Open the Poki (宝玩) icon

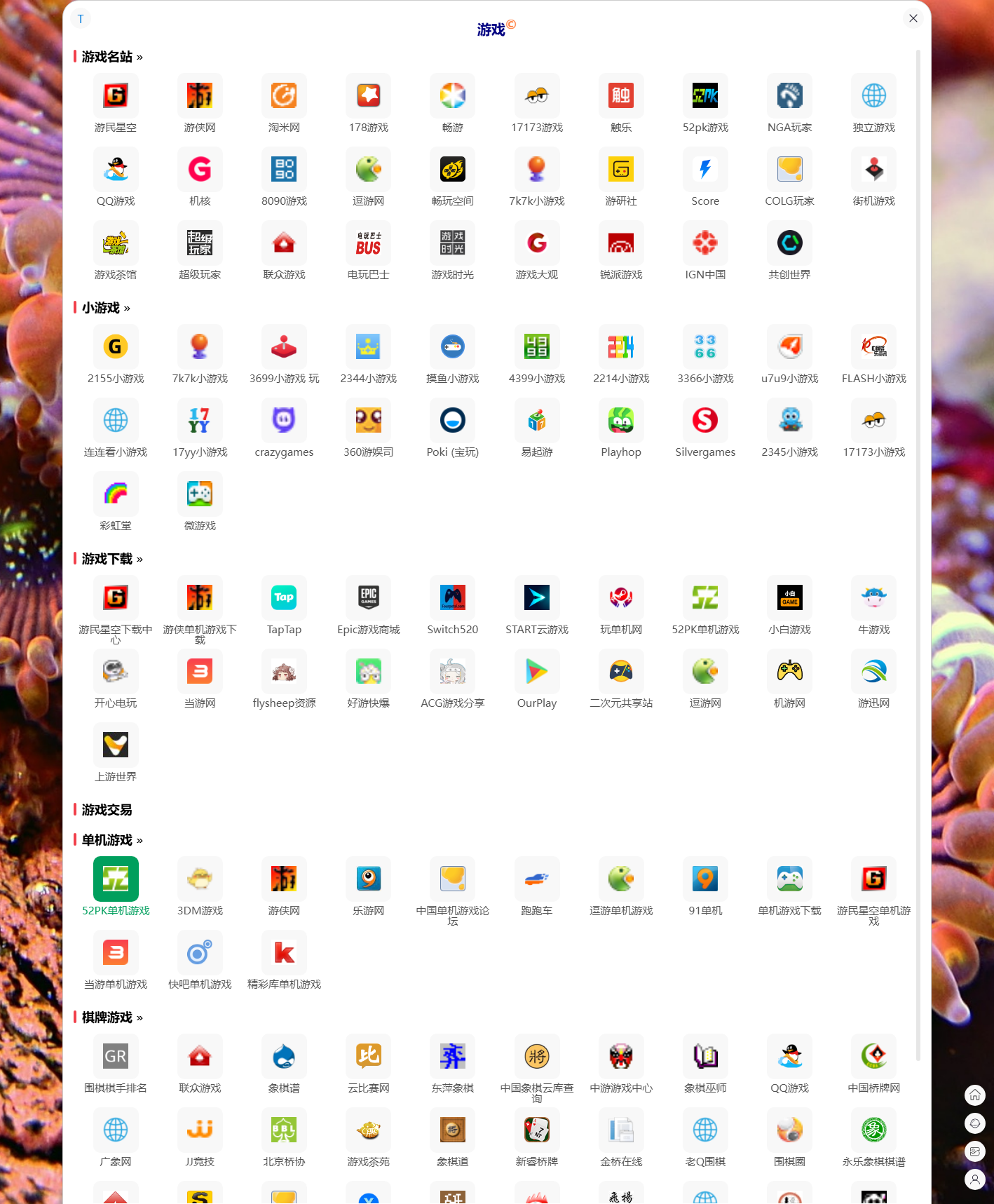[452, 421]
